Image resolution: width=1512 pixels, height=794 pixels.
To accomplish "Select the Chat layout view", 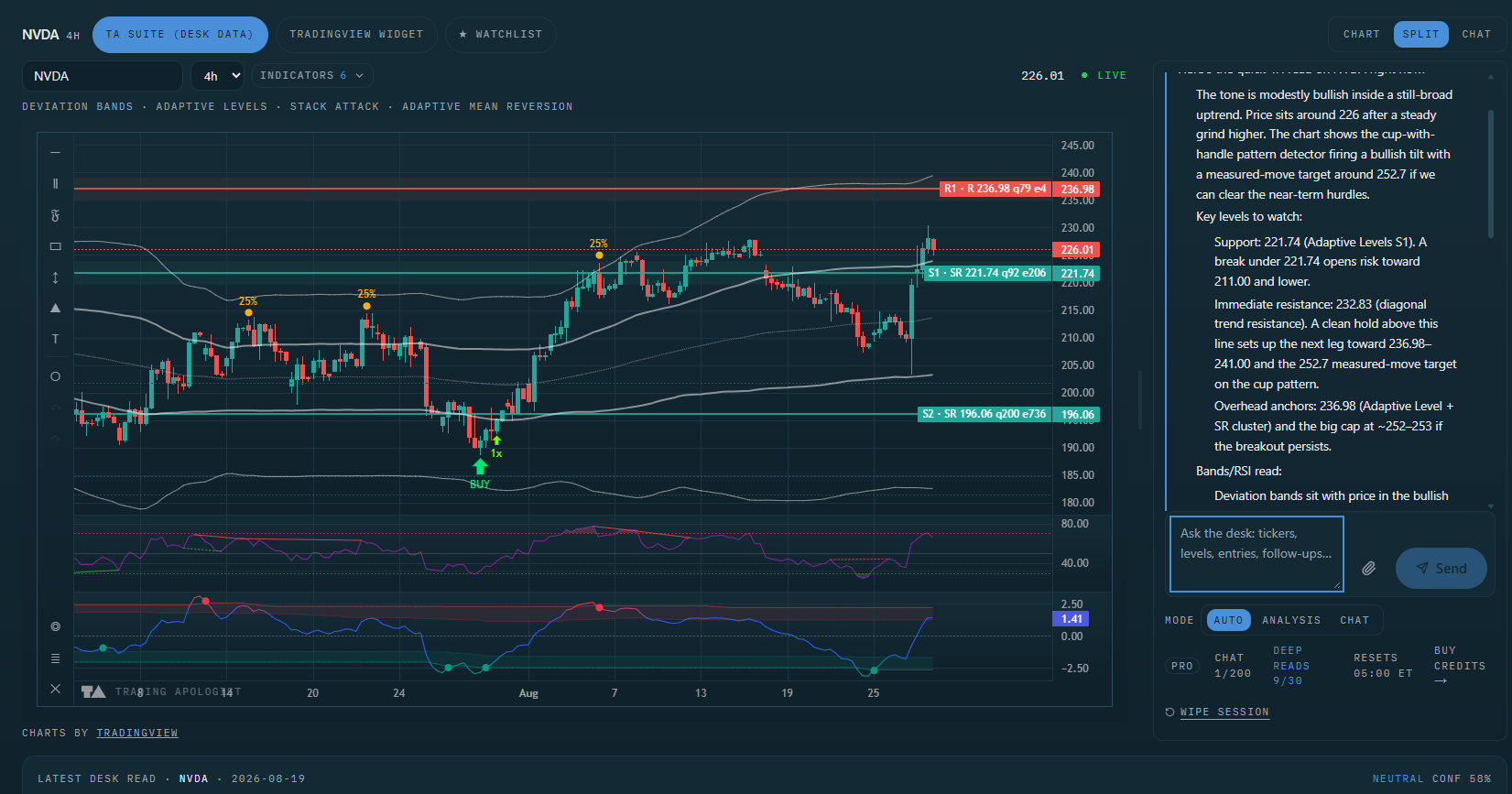I will (1476, 35).
